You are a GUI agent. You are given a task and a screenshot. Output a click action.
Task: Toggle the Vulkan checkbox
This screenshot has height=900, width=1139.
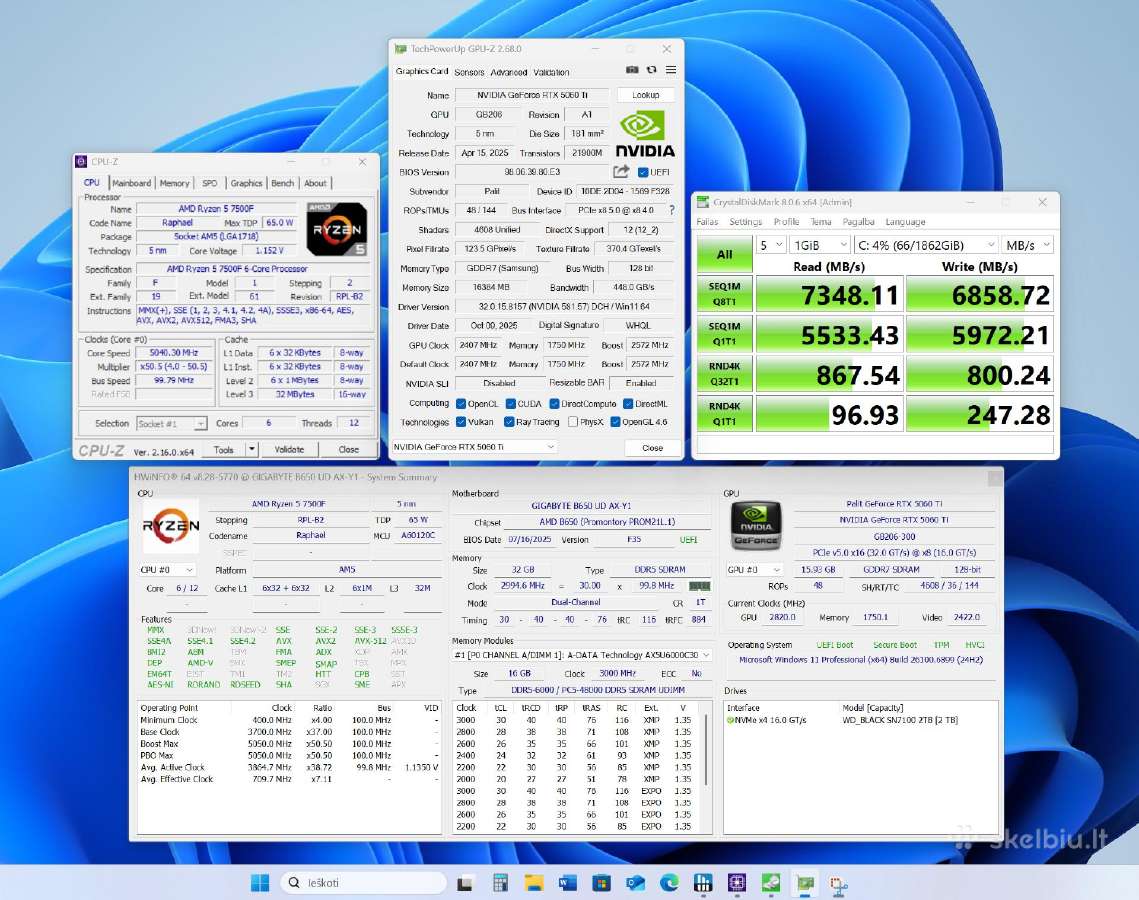click(x=461, y=421)
